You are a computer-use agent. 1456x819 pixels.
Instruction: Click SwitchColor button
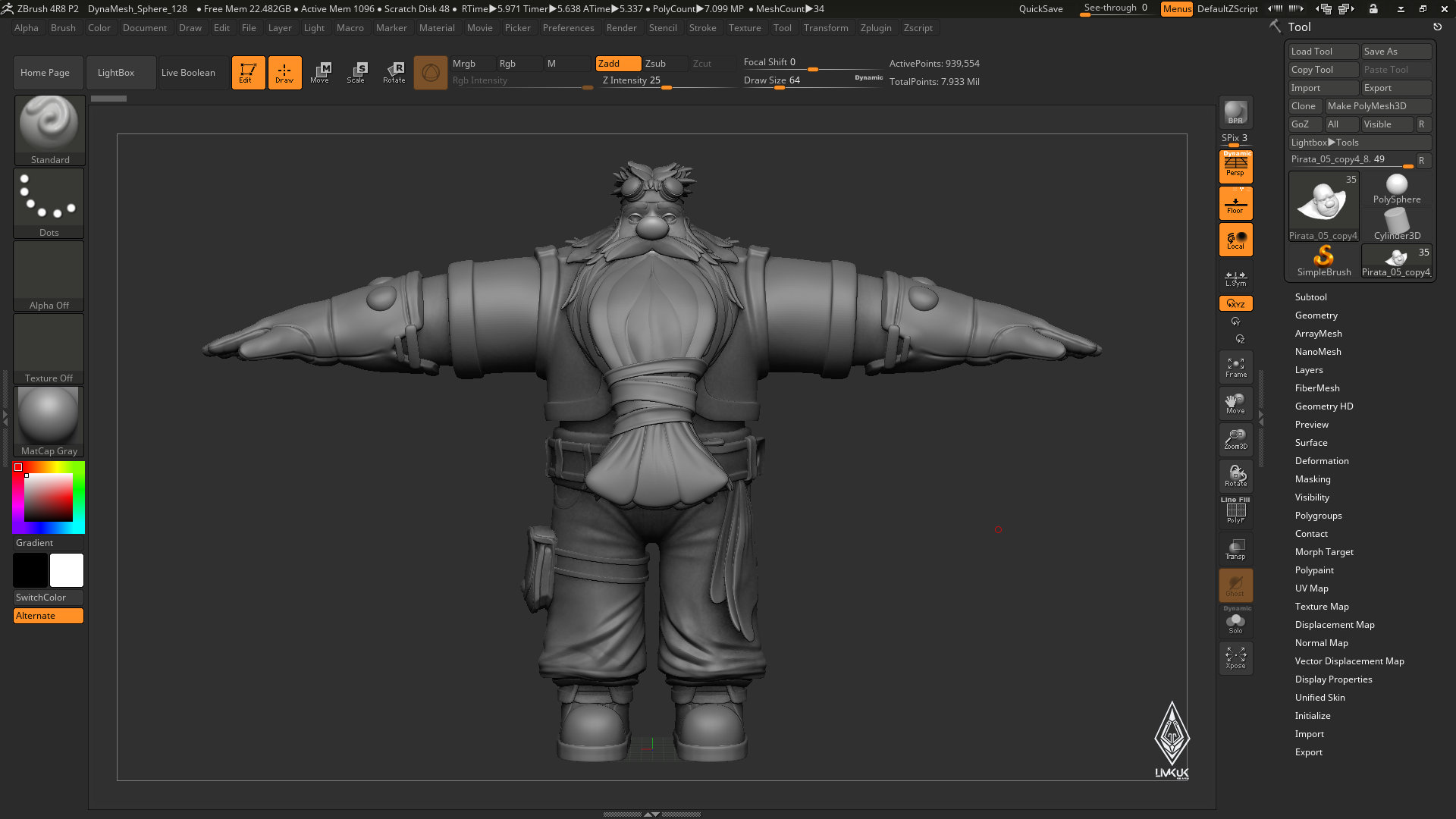(x=49, y=598)
